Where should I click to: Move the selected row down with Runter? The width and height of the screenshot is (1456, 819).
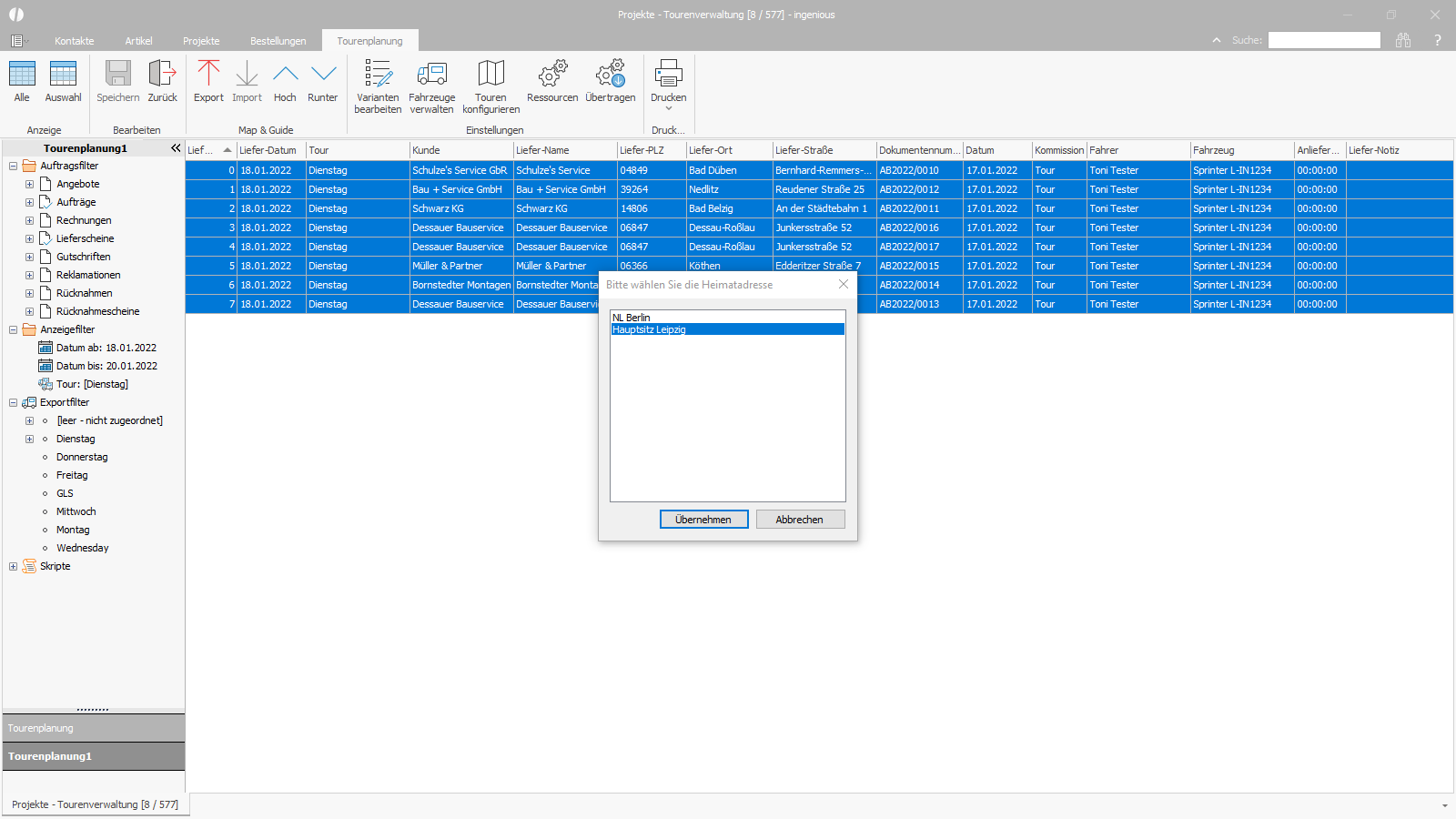click(x=323, y=81)
